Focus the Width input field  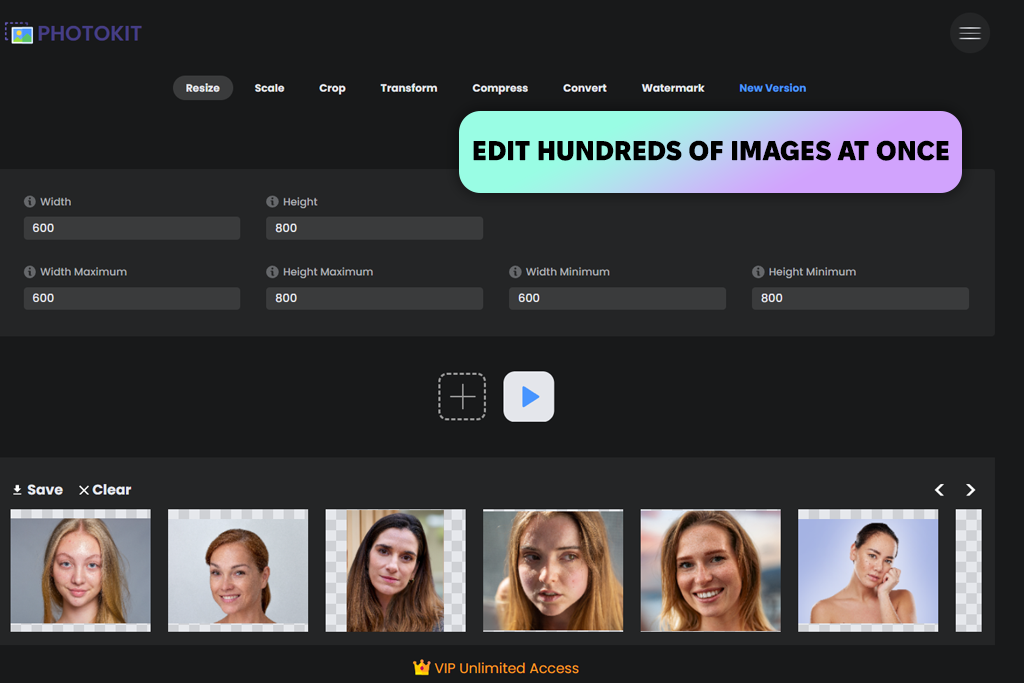point(132,228)
